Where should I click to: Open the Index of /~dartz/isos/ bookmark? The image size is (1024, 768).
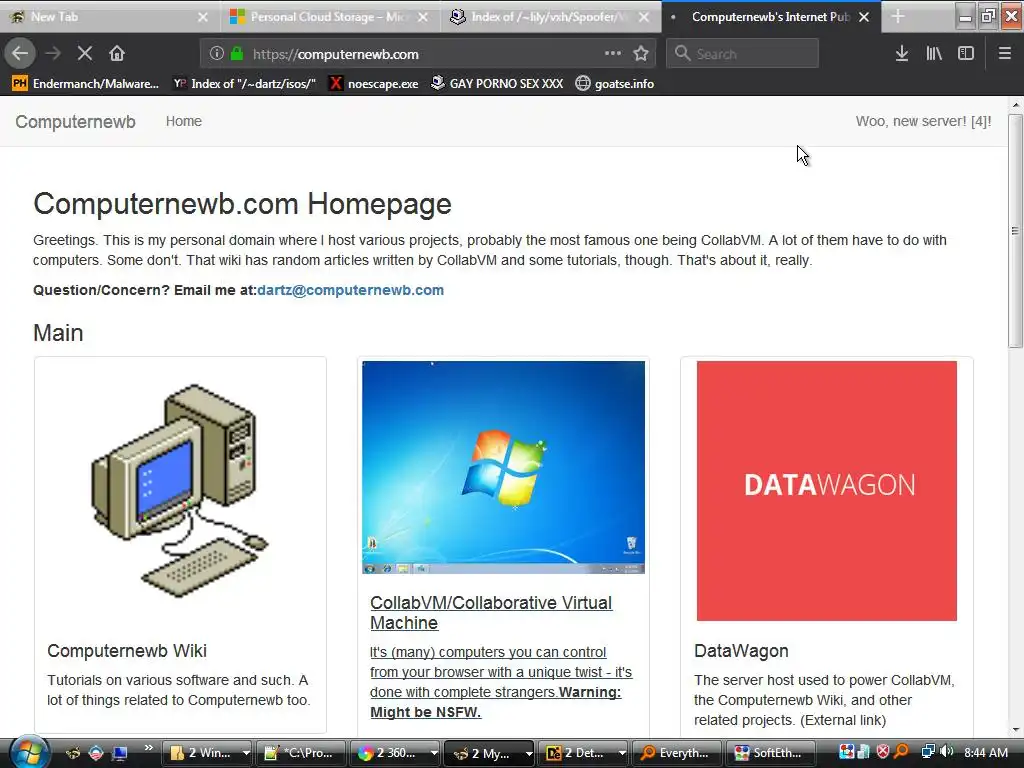[x=244, y=84]
